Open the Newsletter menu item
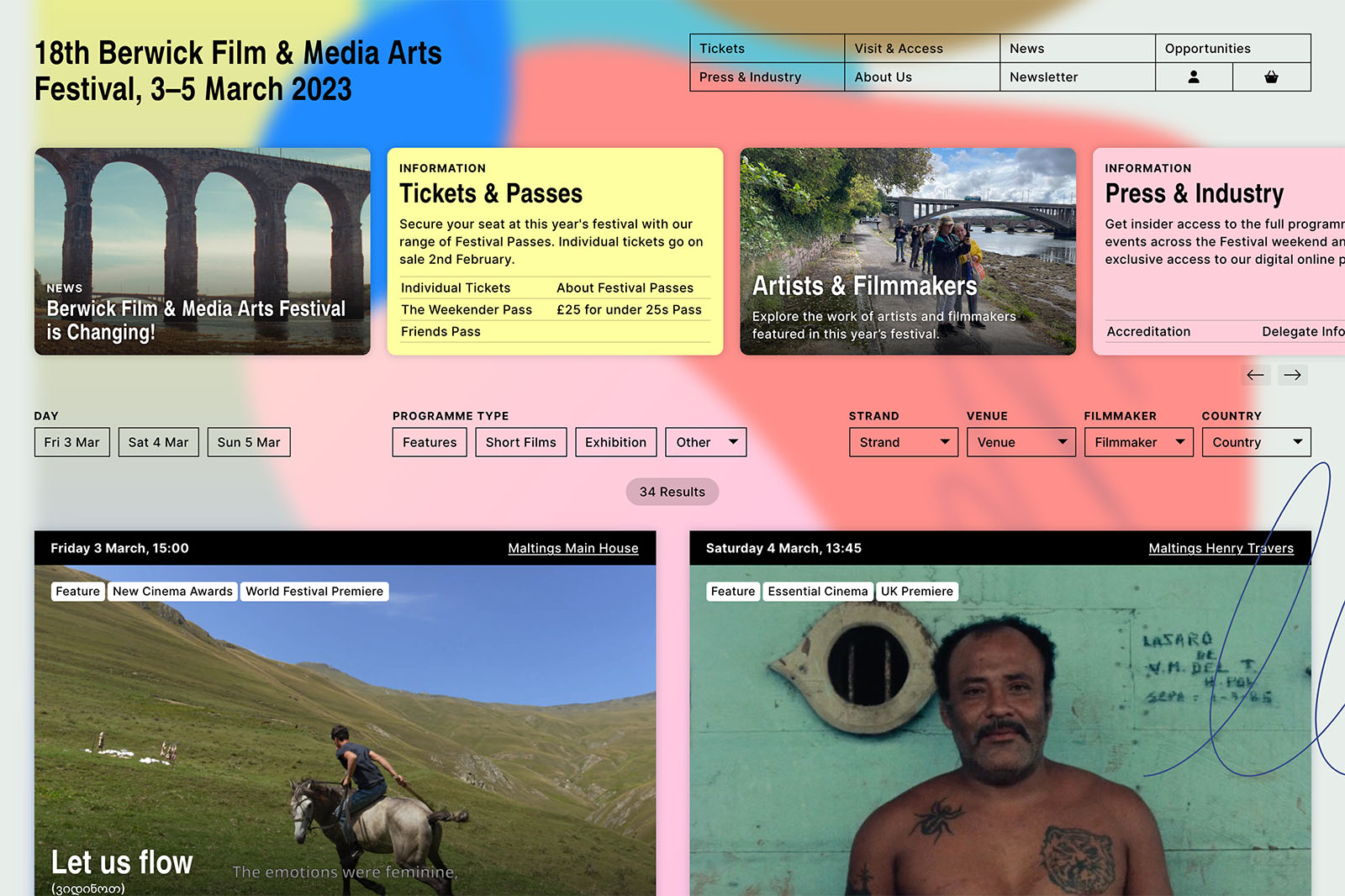Screen dimensions: 1345x896 coord(1078,77)
